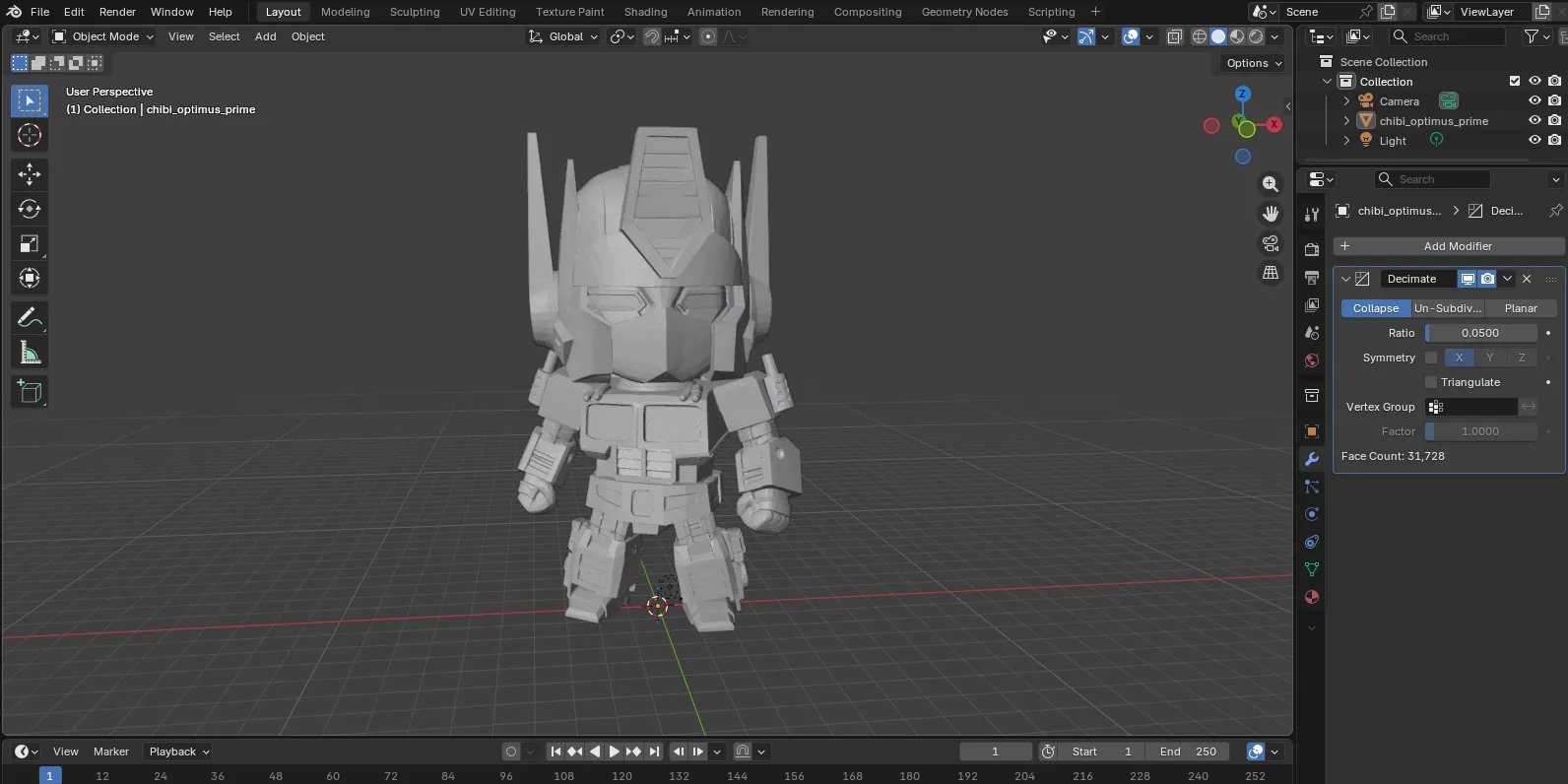The width and height of the screenshot is (1568, 784).
Task: Select Planar decimate mode
Action: coord(1521,308)
